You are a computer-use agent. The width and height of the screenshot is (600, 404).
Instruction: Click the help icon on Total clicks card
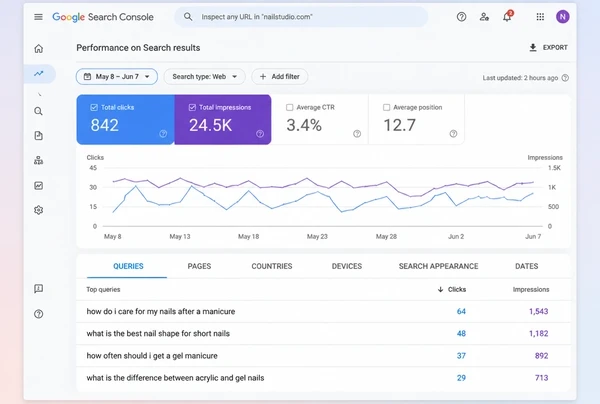(x=163, y=134)
